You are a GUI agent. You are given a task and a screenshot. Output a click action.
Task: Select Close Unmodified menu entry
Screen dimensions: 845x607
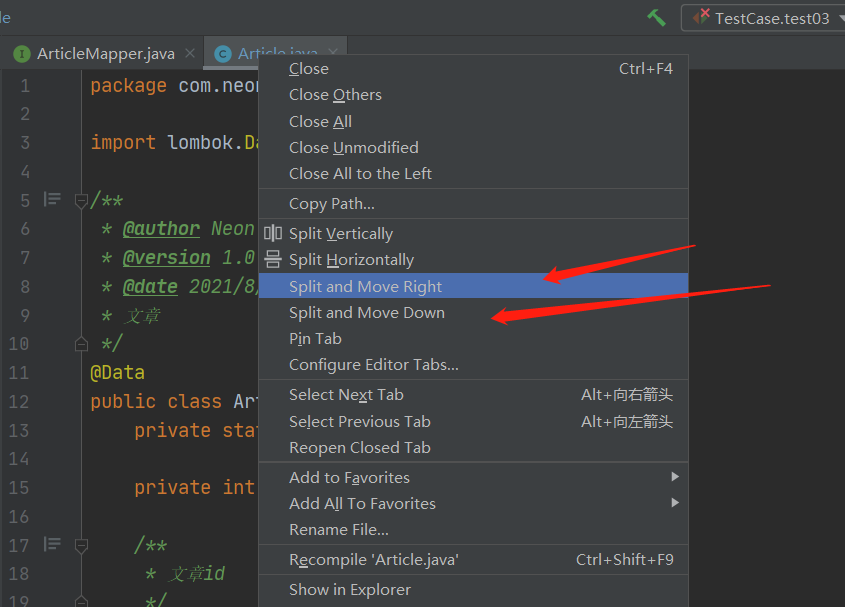click(x=473, y=148)
